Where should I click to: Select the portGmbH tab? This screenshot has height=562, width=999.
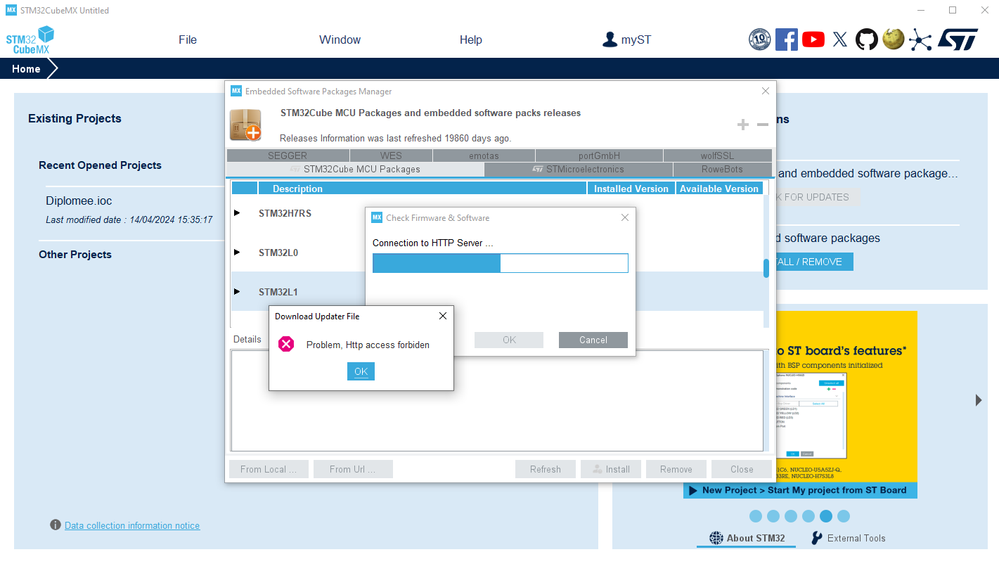point(599,155)
